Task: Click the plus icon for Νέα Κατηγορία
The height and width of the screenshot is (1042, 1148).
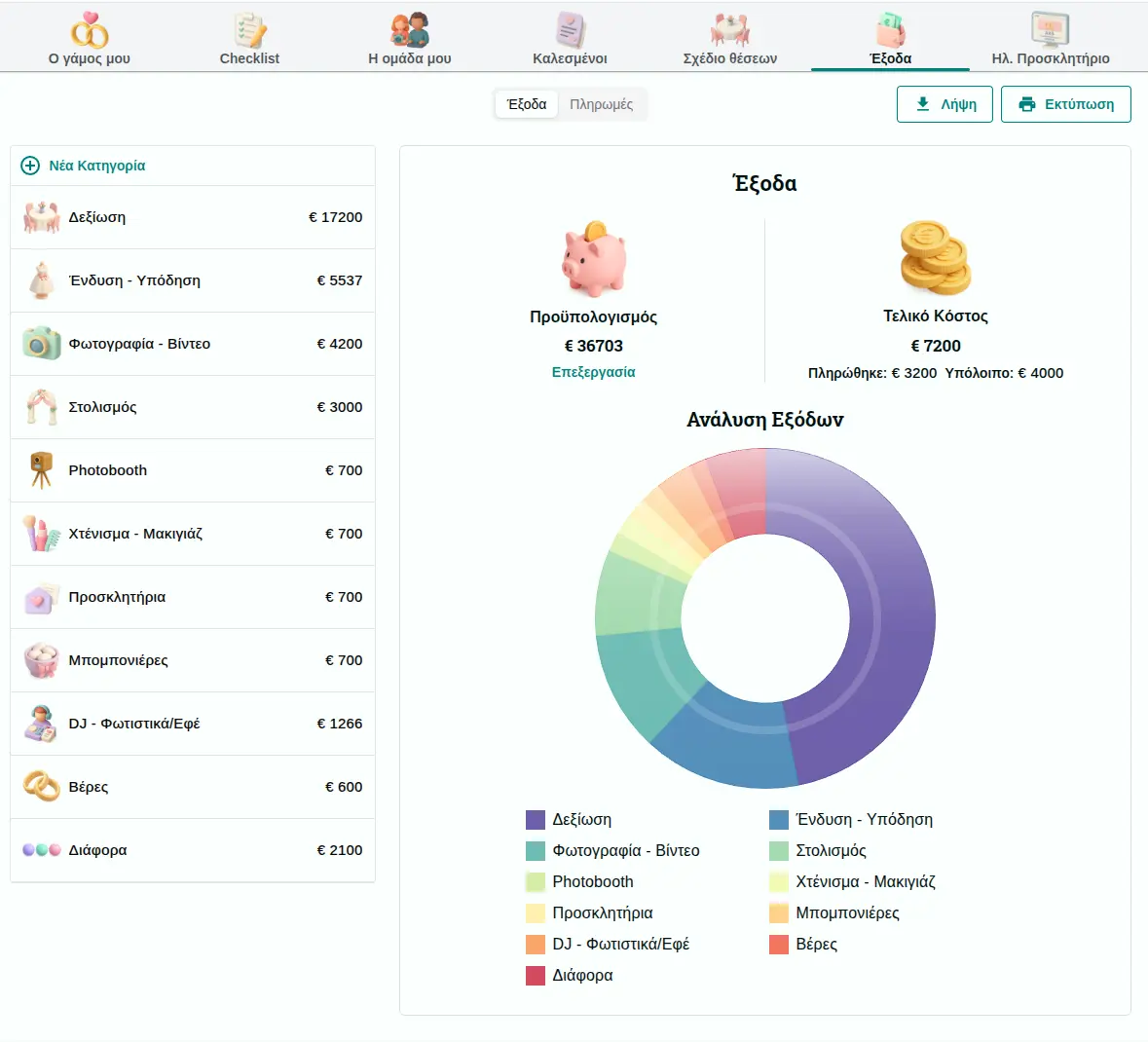Action: (x=30, y=166)
